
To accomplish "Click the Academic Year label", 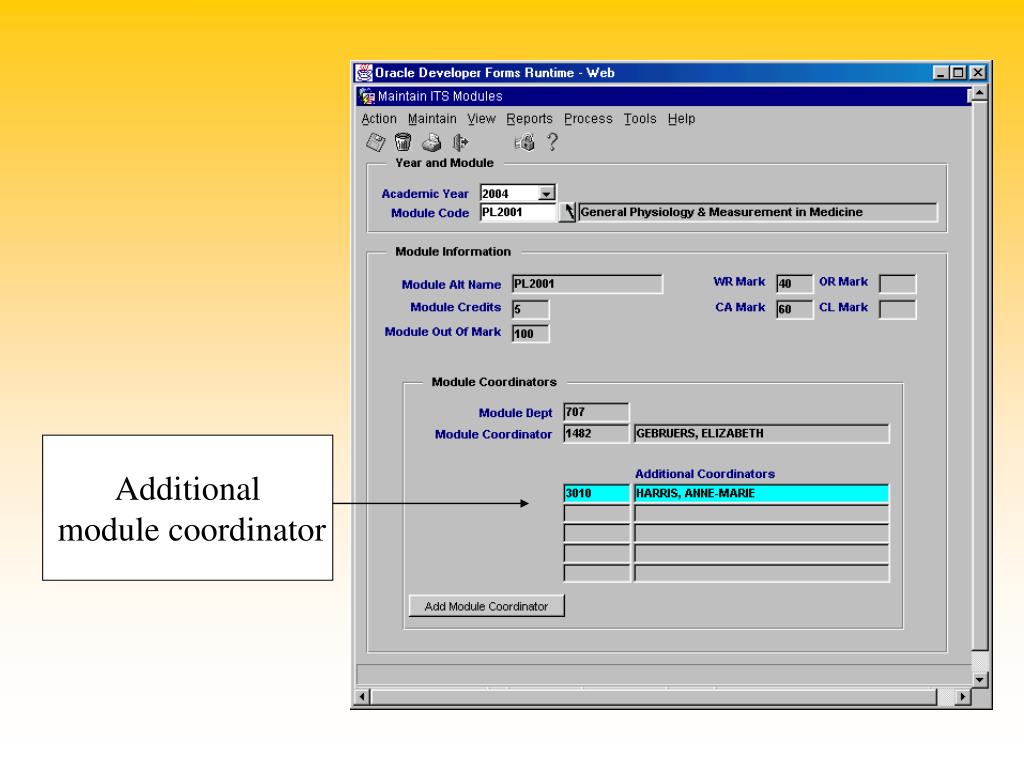I will [x=425, y=194].
